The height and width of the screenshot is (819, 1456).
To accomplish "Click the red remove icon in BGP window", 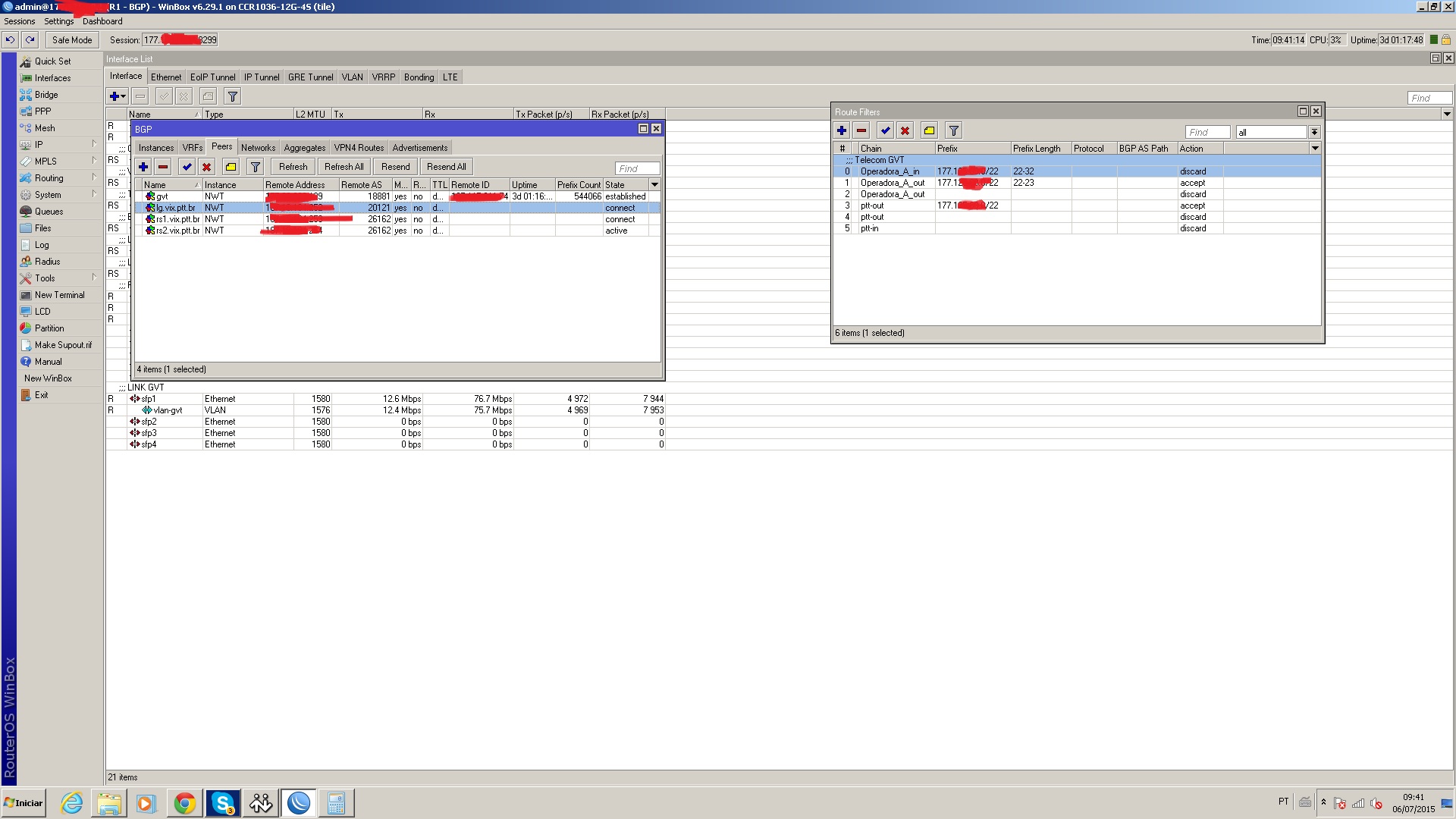I will [163, 167].
